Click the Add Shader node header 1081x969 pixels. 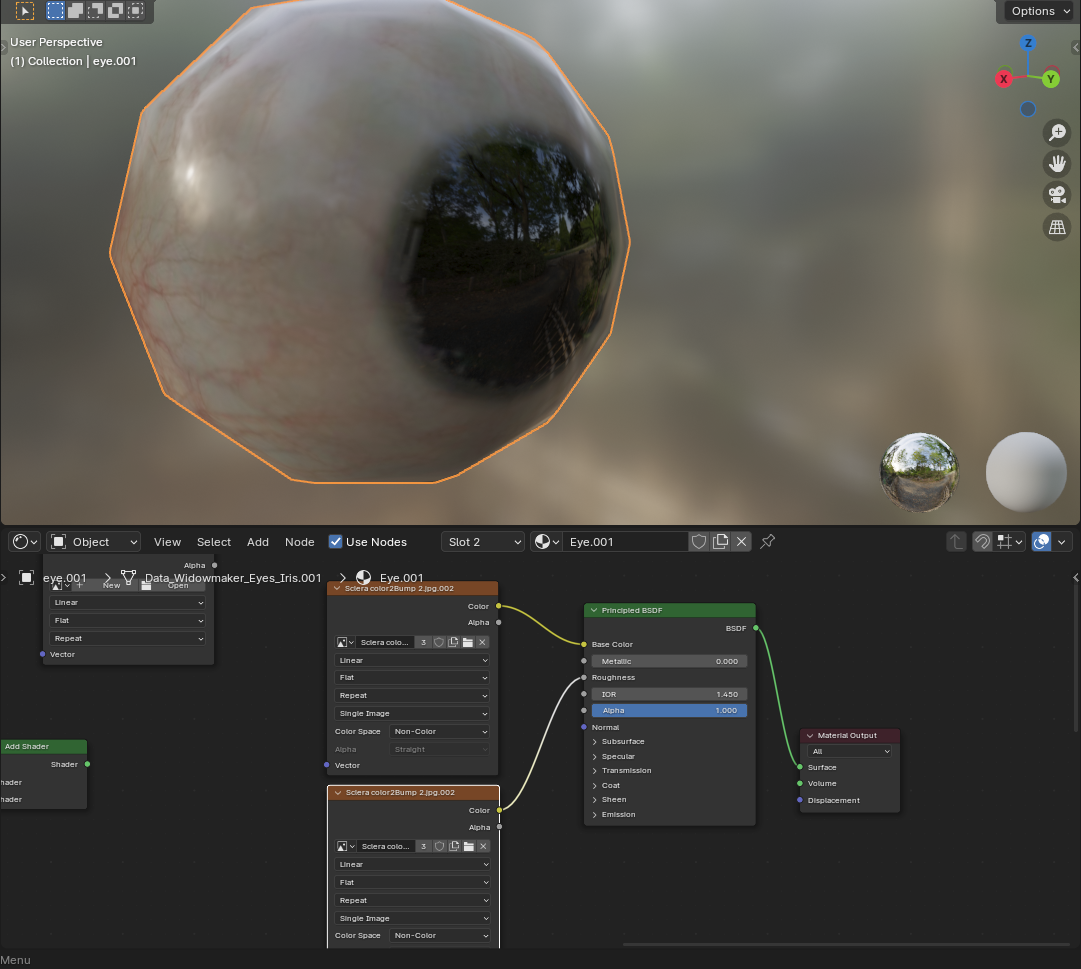(43, 746)
